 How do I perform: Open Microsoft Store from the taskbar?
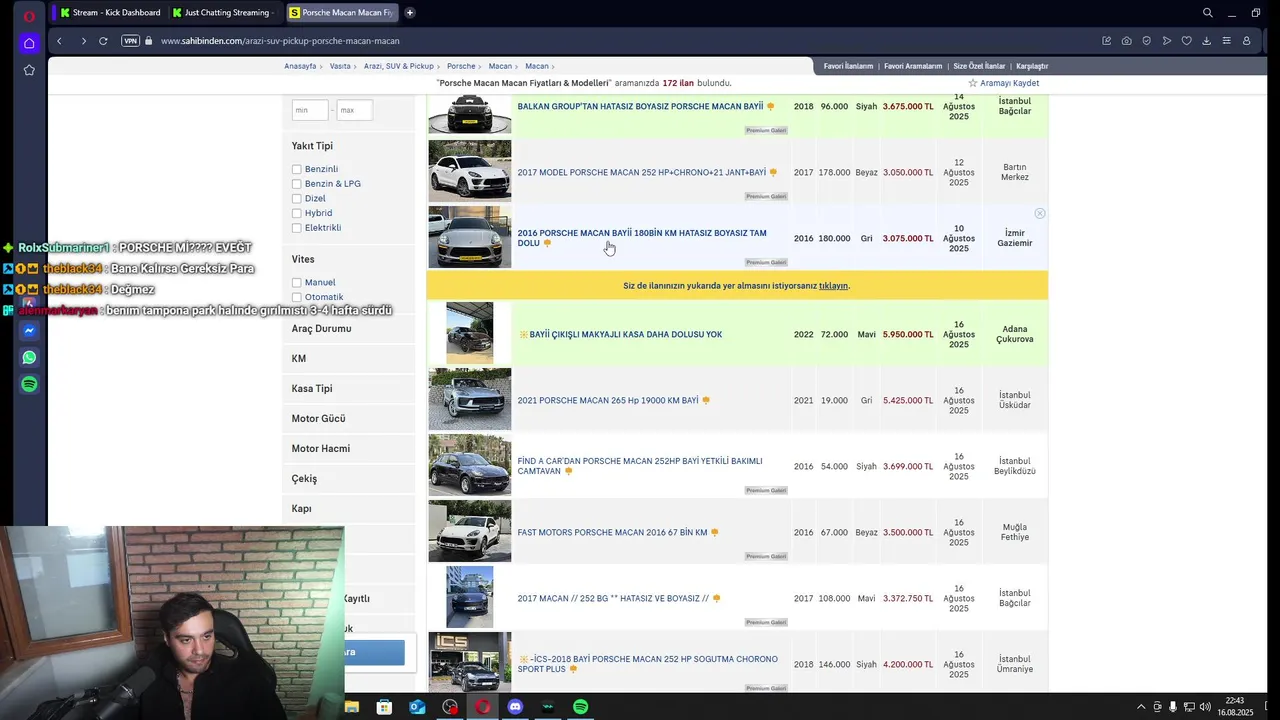pyautogui.click(x=384, y=707)
